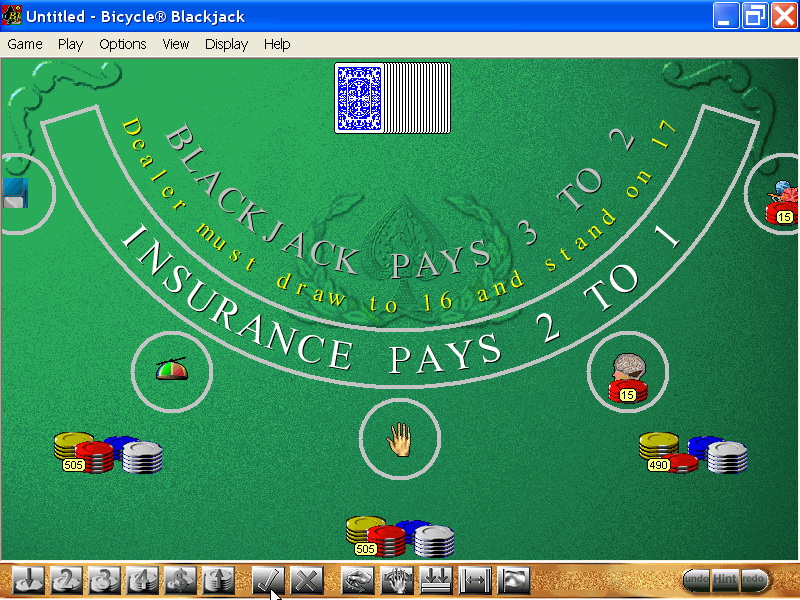The width and height of the screenshot is (800, 600).
Task: Click the split arrows toolbar button
Action: coord(475,580)
